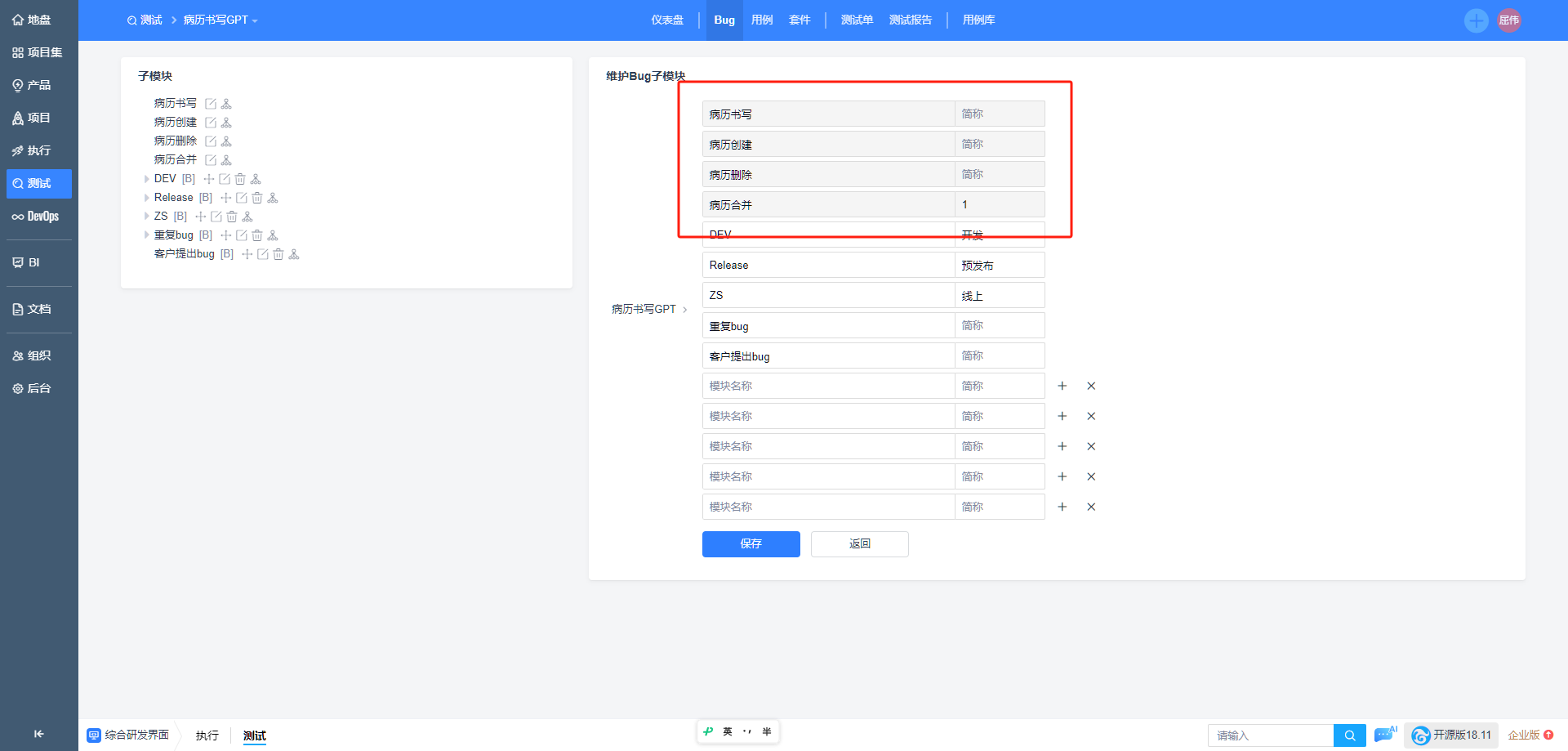Open 项目 in the sidebar
The width and height of the screenshot is (1568, 751).
[39, 118]
